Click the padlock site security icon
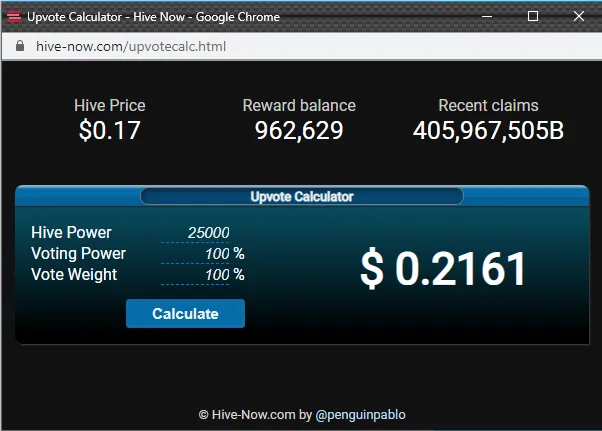Screen dimensions: 602x431 [x=20, y=46]
